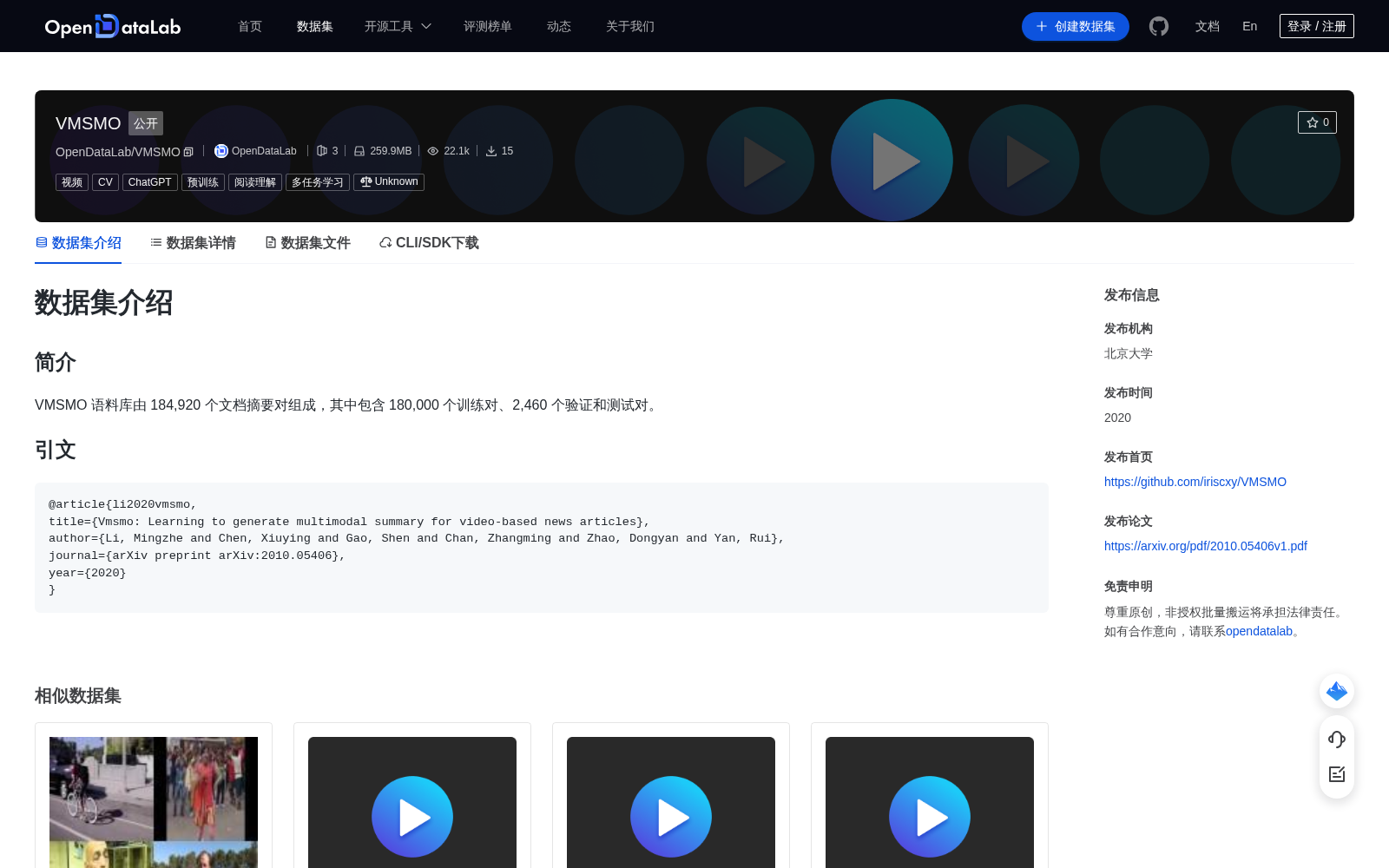Viewport: 1389px width, 868px height.
Task: Open the 文档 link
Action: [1208, 26]
